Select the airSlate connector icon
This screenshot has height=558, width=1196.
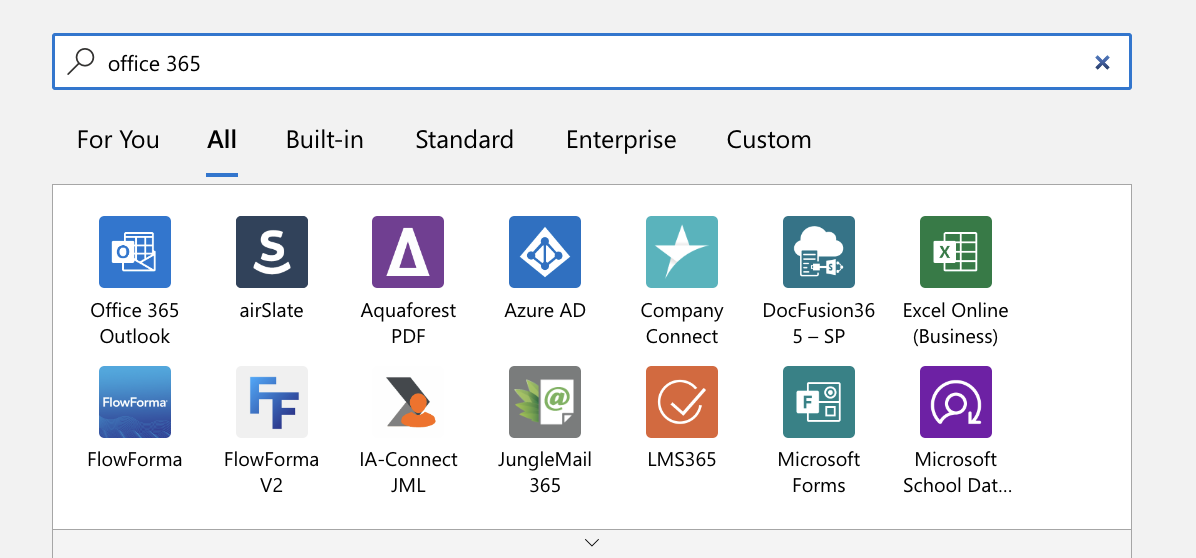272,252
